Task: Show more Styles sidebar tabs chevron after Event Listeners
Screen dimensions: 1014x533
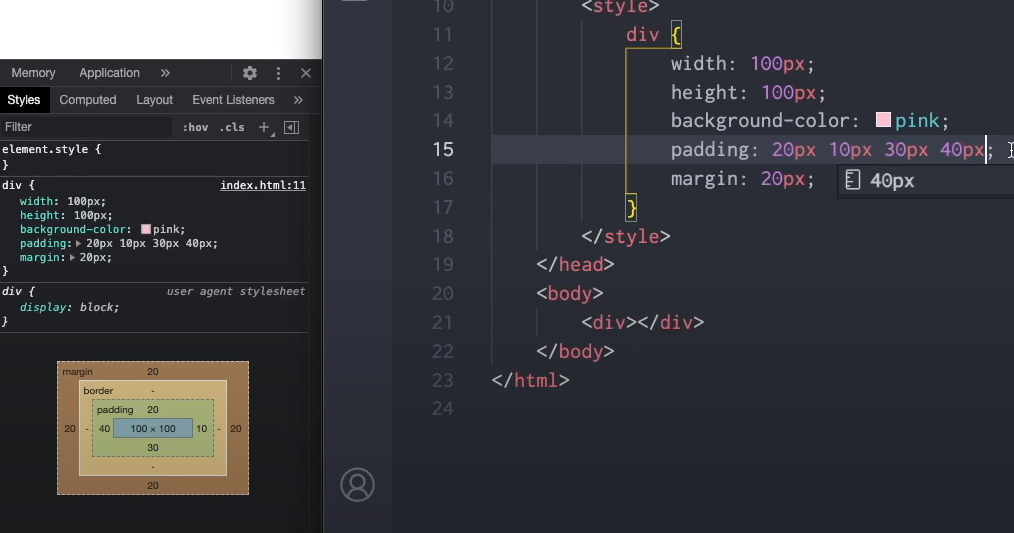Action: pos(298,100)
